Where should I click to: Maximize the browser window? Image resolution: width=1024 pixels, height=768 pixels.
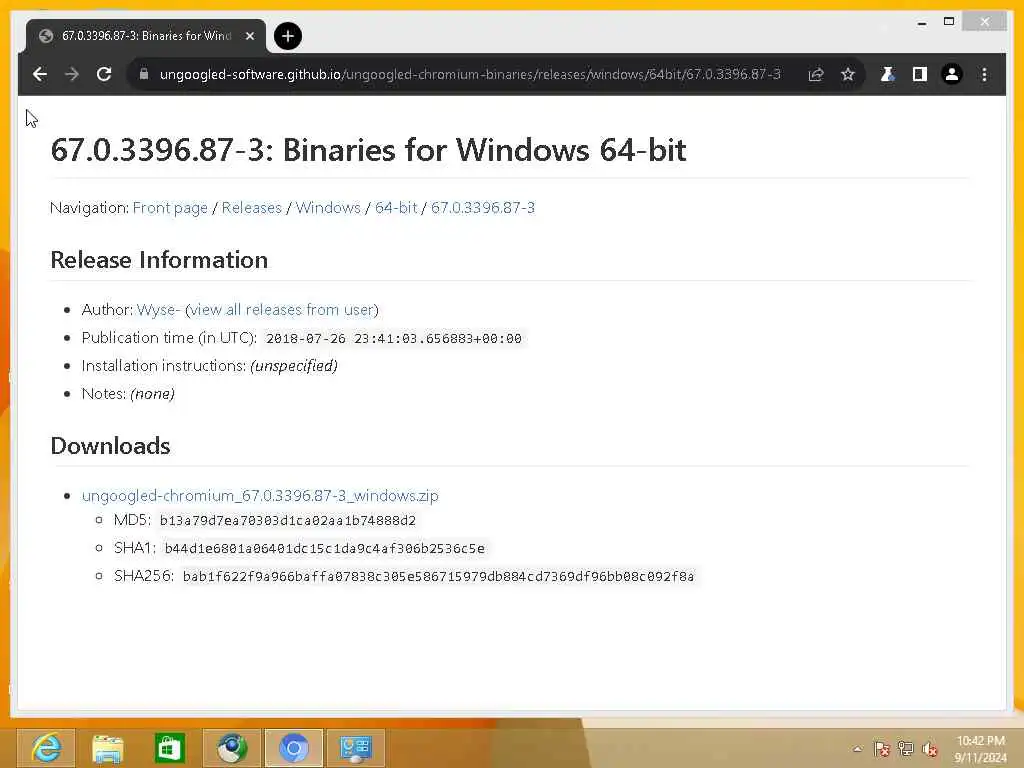point(949,22)
